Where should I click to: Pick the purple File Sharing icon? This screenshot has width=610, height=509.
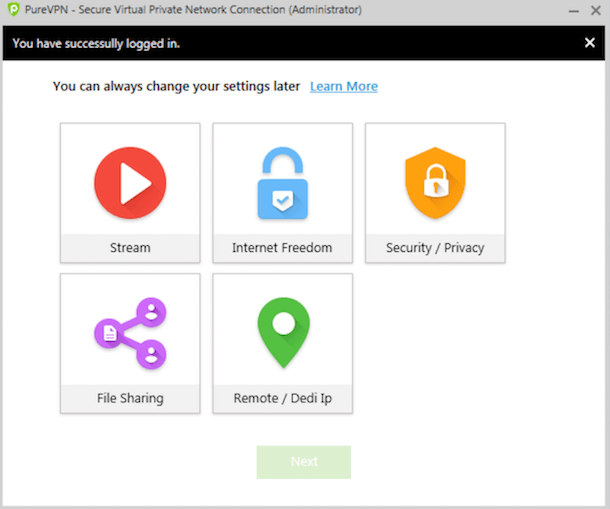(x=130, y=333)
